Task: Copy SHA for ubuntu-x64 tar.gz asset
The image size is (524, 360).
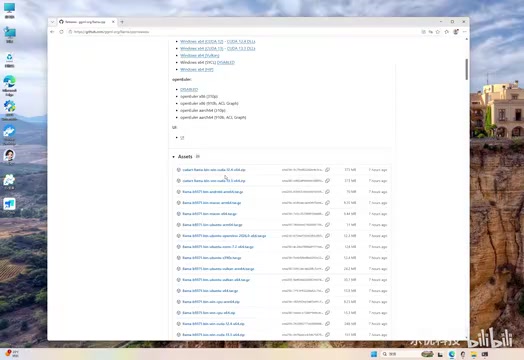Action: point(328,291)
